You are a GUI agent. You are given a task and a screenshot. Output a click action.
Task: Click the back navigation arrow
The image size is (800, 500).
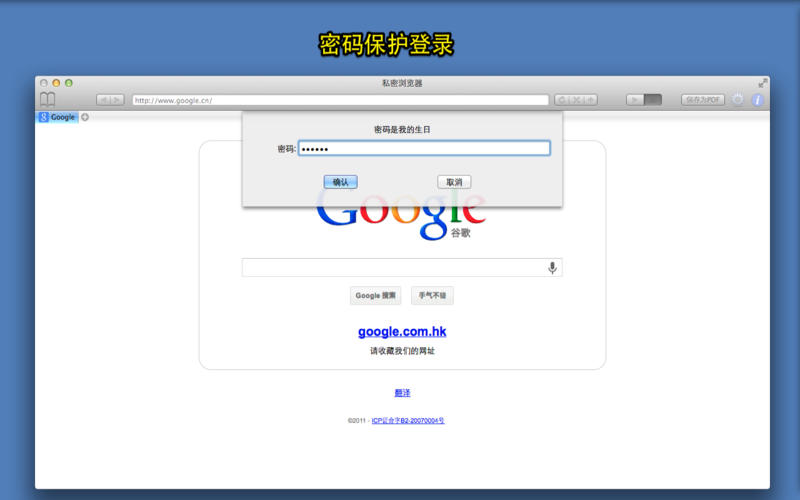pos(103,100)
